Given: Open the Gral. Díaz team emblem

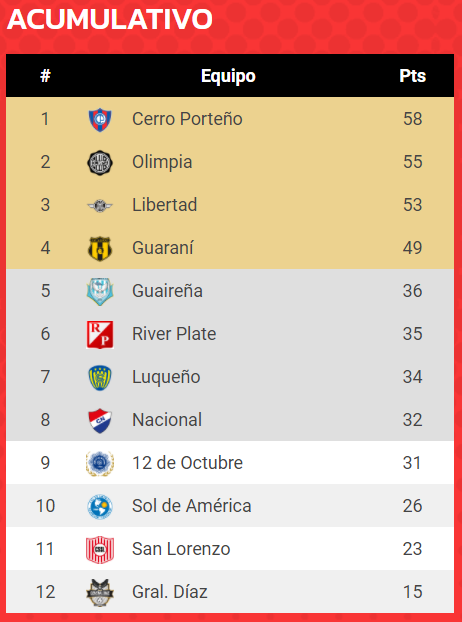Looking at the screenshot, I should 100,592.
